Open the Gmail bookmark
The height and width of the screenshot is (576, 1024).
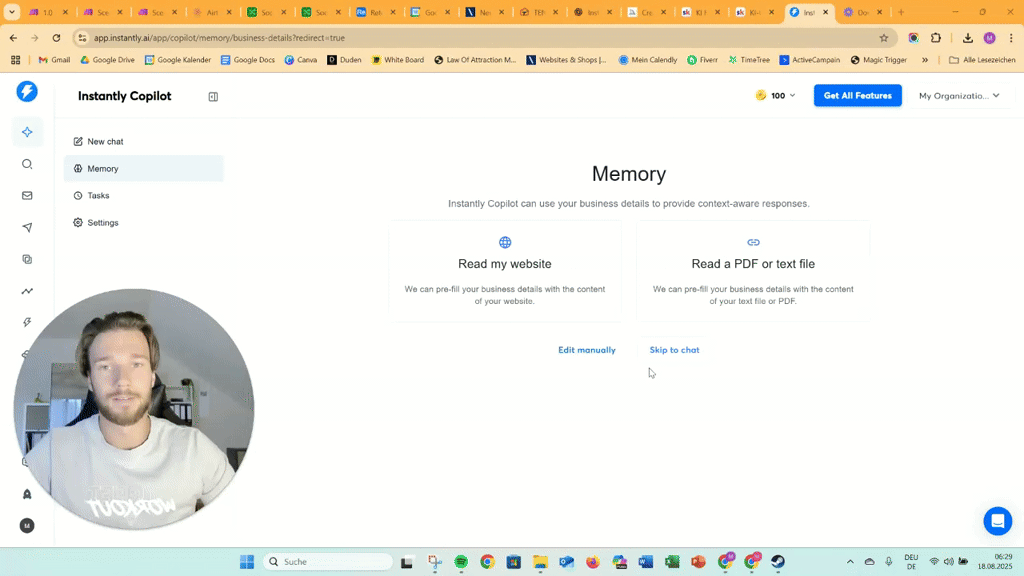54,59
